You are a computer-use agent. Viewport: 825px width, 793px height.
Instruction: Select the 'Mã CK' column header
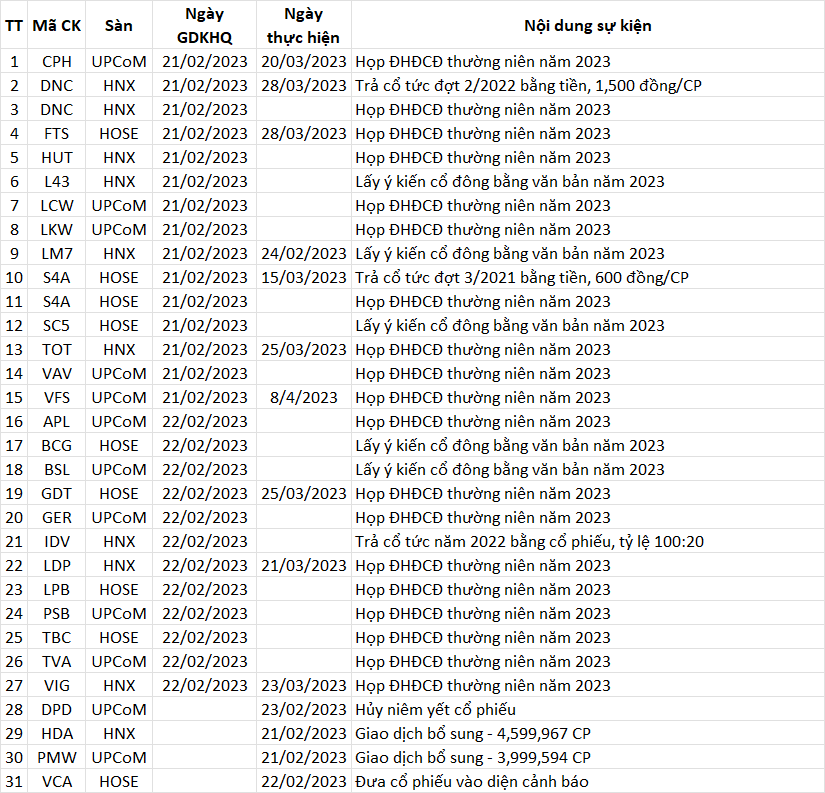(56, 25)
